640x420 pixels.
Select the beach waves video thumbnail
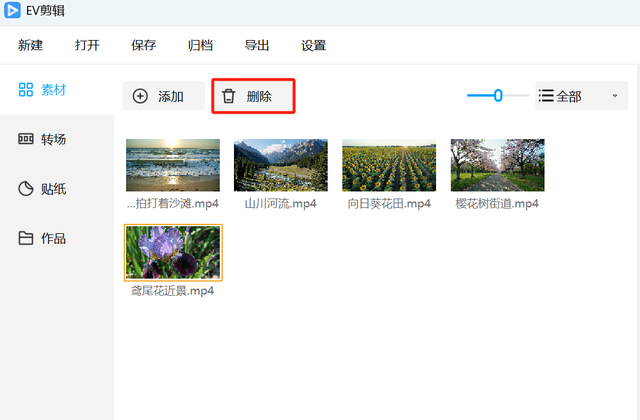(173, 165)
